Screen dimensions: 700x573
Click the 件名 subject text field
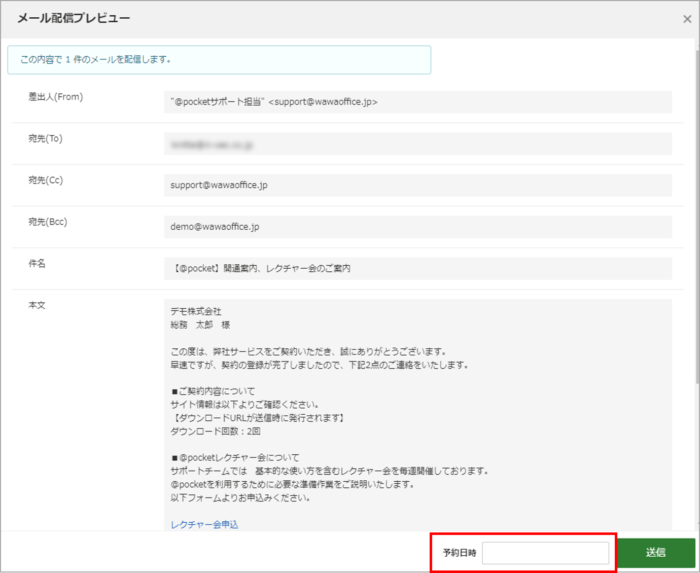(x=418, y=268)
